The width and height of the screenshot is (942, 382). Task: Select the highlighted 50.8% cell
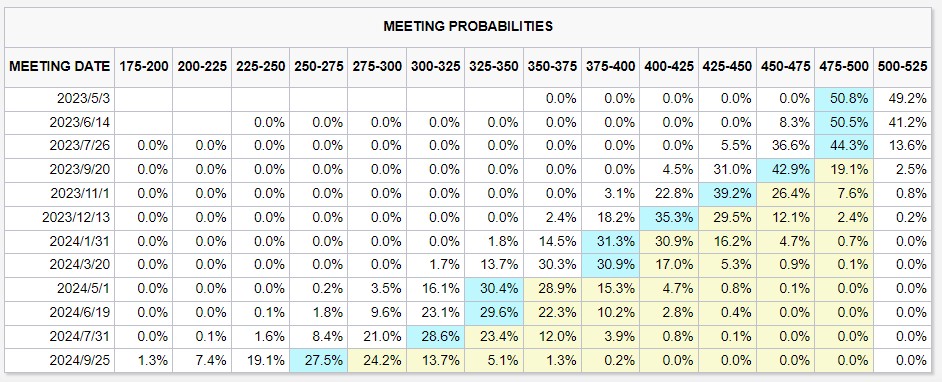(843, 99)
